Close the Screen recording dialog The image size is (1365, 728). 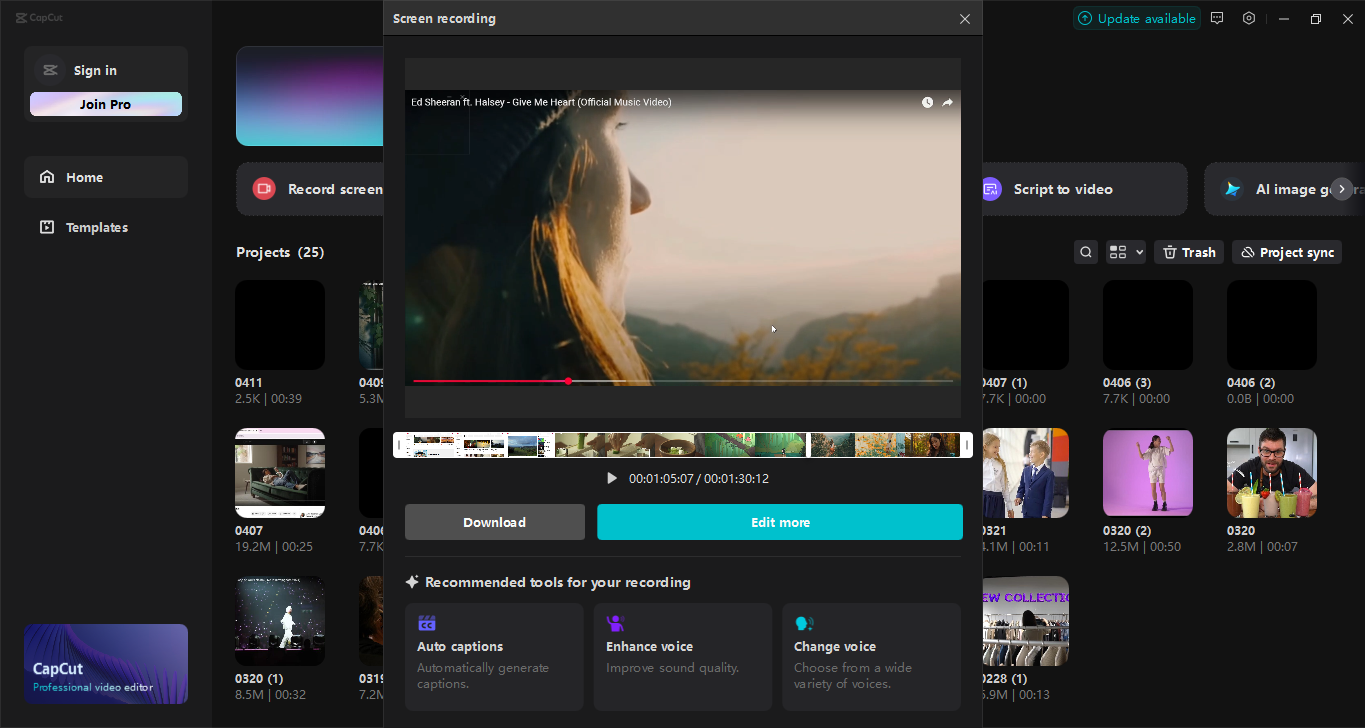click(965, 19)
